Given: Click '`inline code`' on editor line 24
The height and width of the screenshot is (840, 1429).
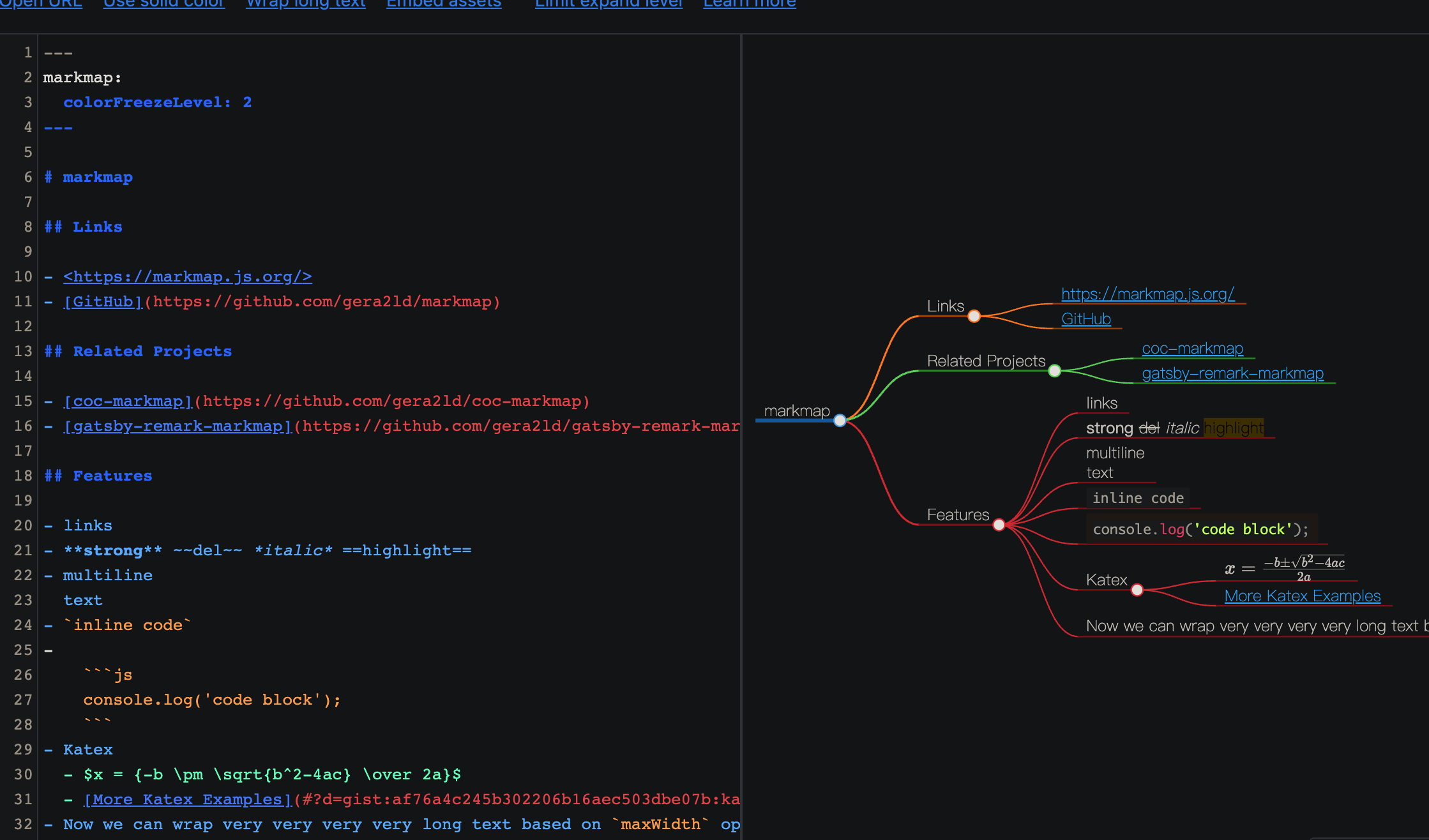Looking at the screenshot, I should click(128, 625).
